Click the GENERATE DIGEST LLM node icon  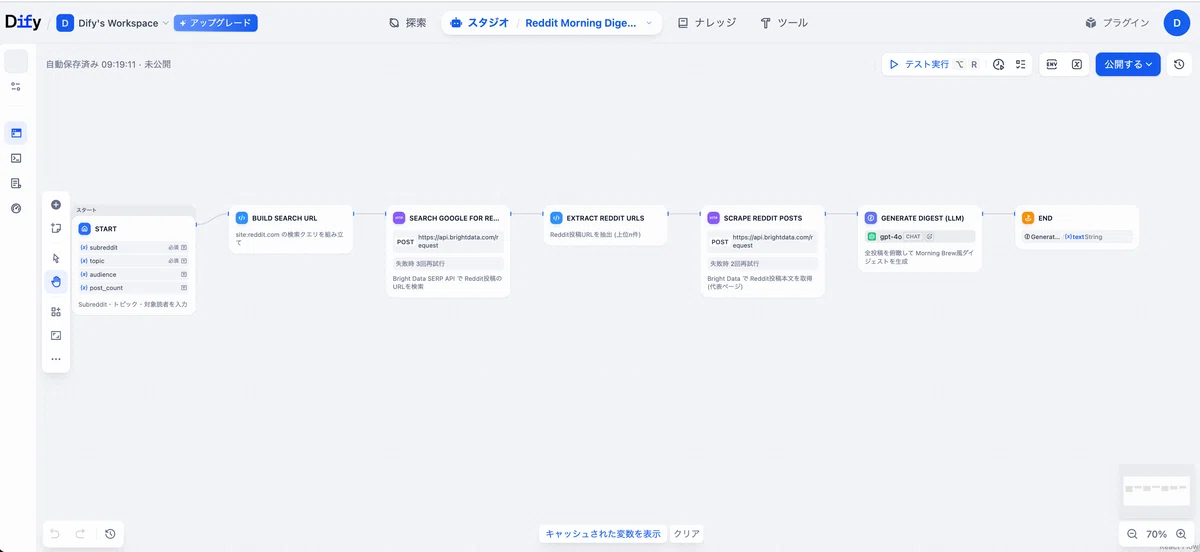pos(871,217)
